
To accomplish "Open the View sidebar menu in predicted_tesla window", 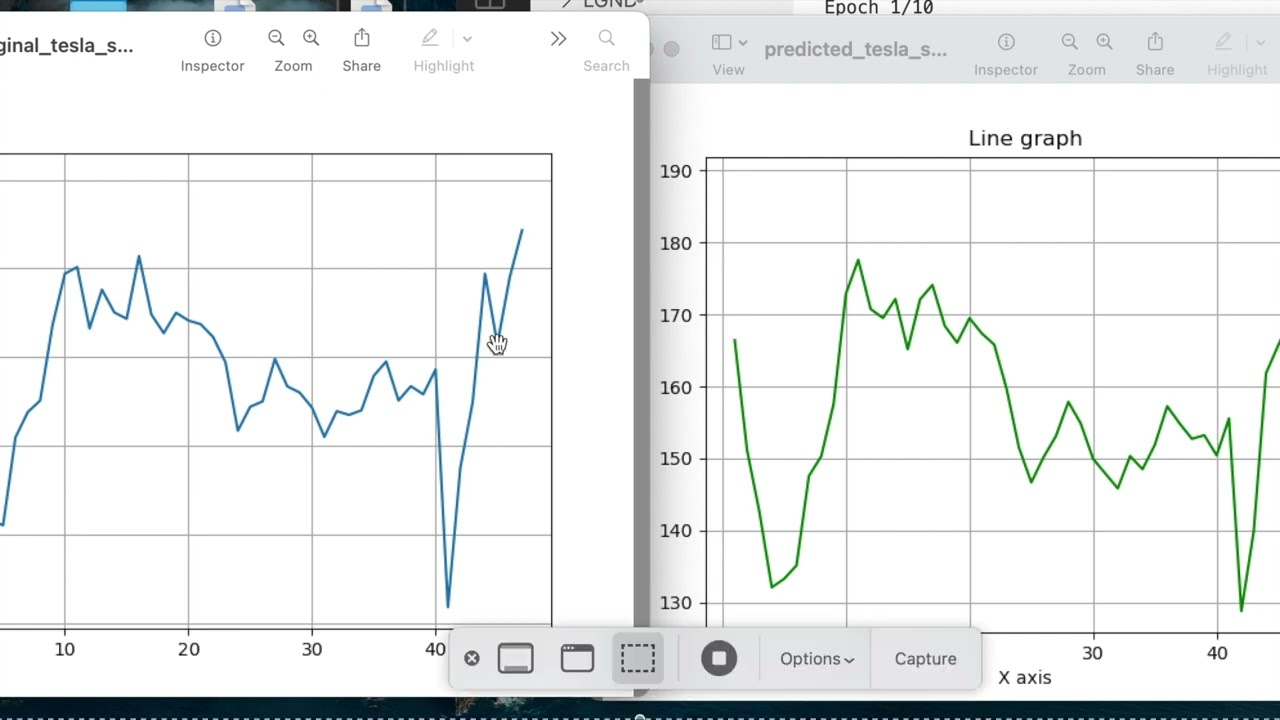I will click(729, 42).
